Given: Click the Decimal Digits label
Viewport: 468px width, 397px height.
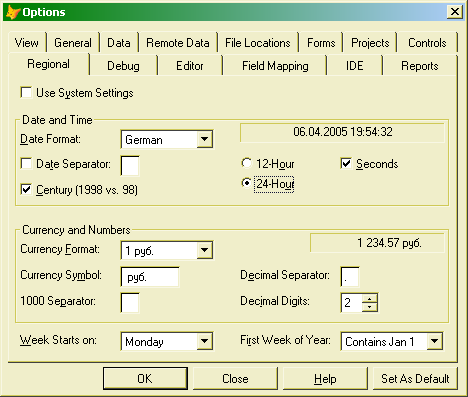Looking at the screenshot, I should click(x=275, y=301).
